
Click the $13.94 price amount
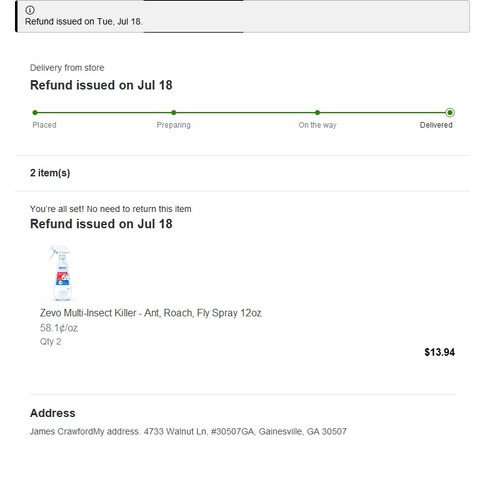[x=439, y=352]
